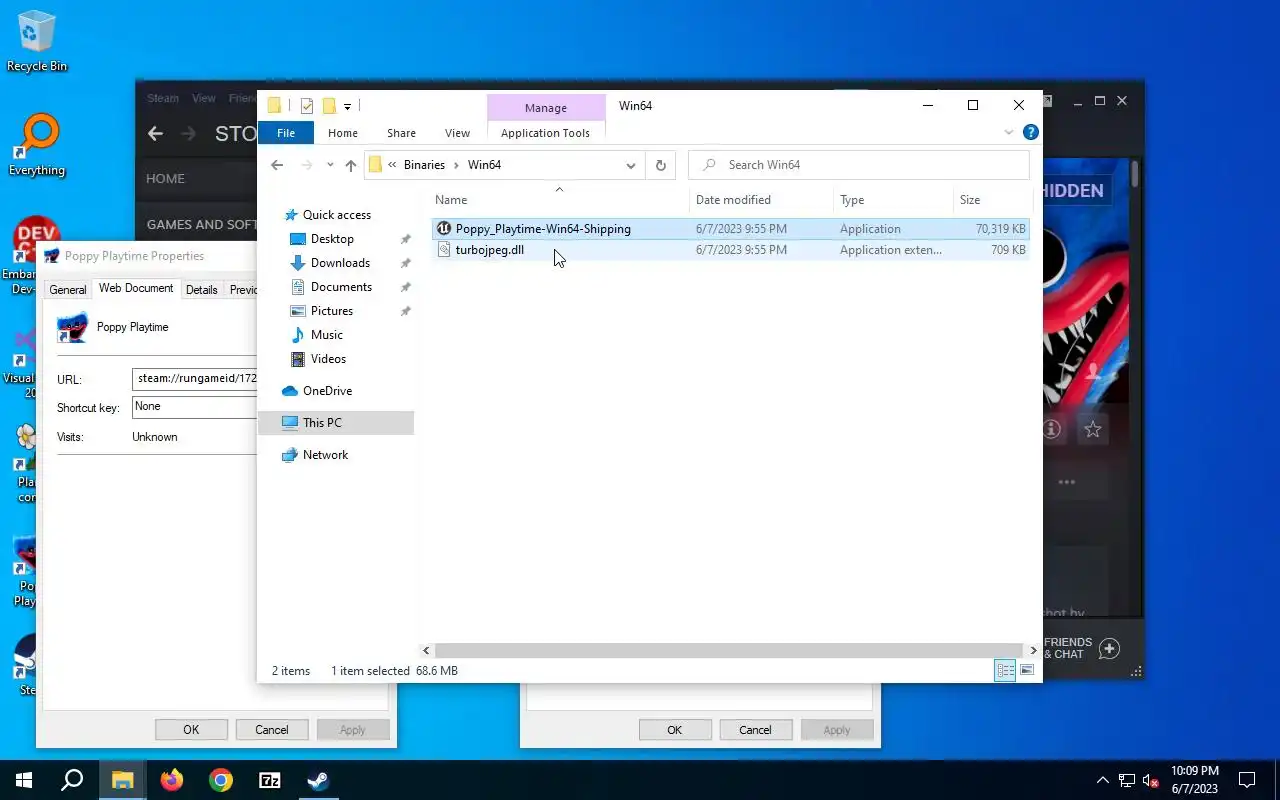Click Cancel in the right background dialog
Image resolution: width=1280 pixels, height=800 pixels.
point(755,730)
